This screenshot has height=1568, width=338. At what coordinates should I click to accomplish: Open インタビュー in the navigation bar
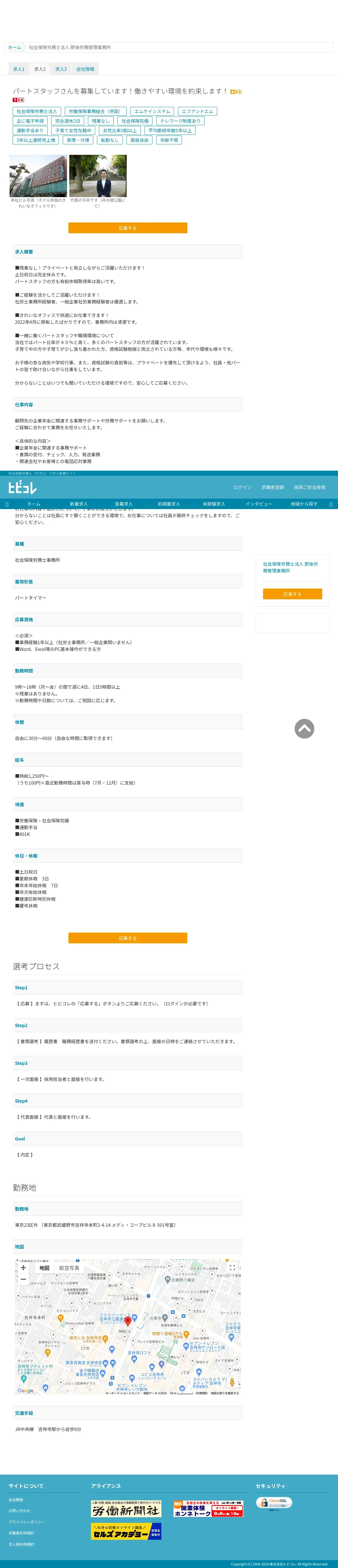(259, 504)
